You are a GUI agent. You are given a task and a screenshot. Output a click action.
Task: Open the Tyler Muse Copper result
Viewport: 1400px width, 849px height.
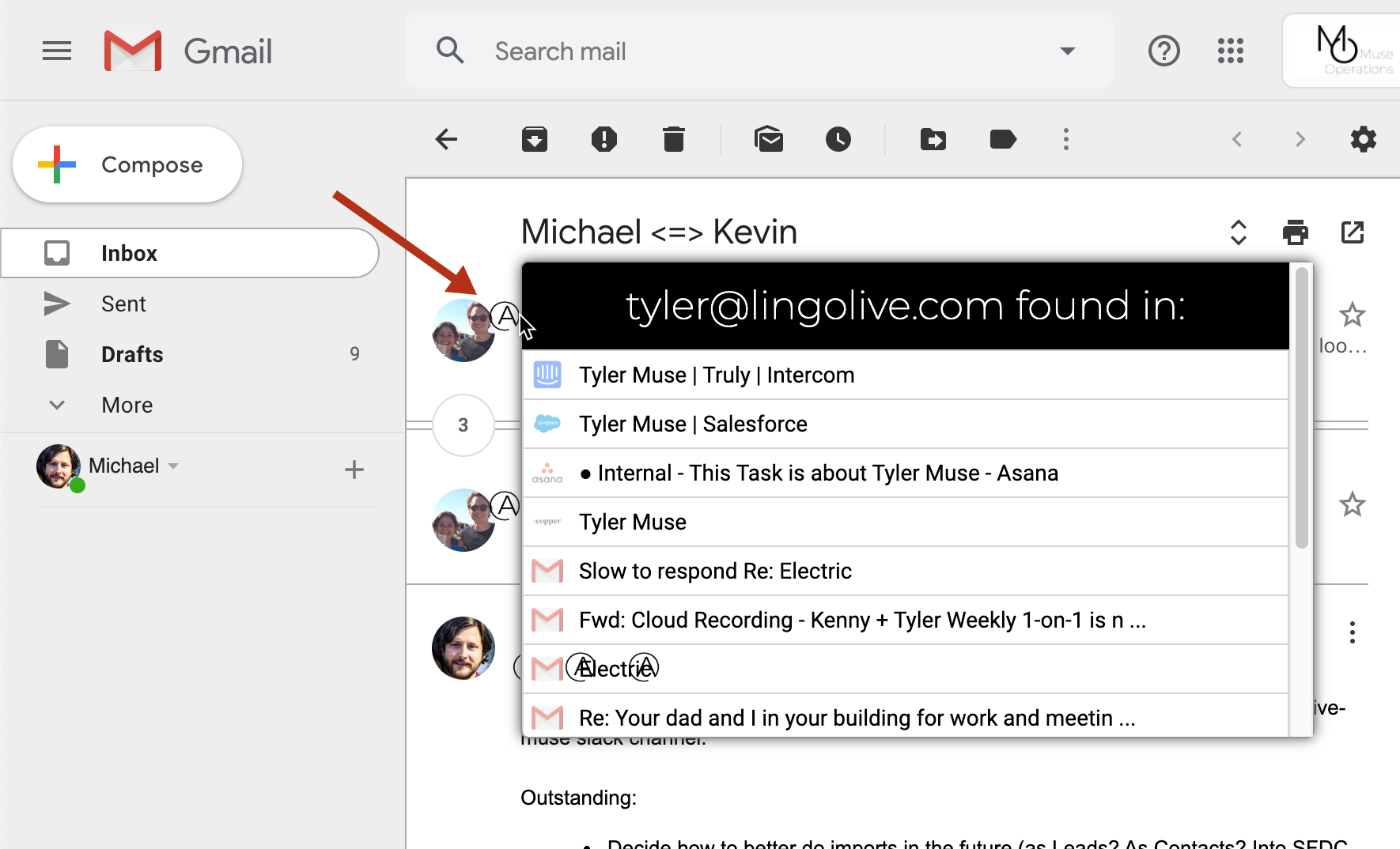click(906, 522)
